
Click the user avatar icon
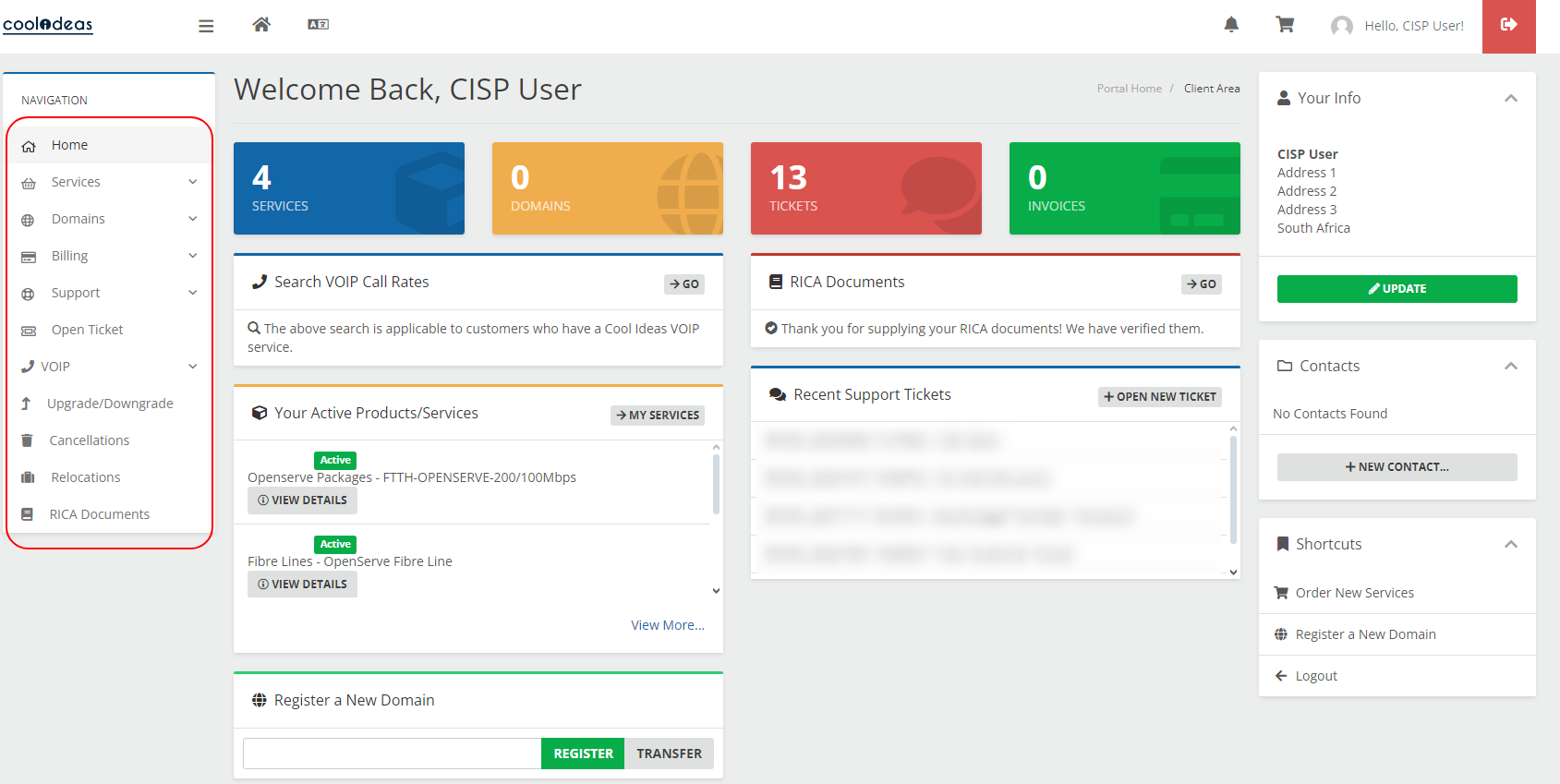click(x=1342, y=26)
